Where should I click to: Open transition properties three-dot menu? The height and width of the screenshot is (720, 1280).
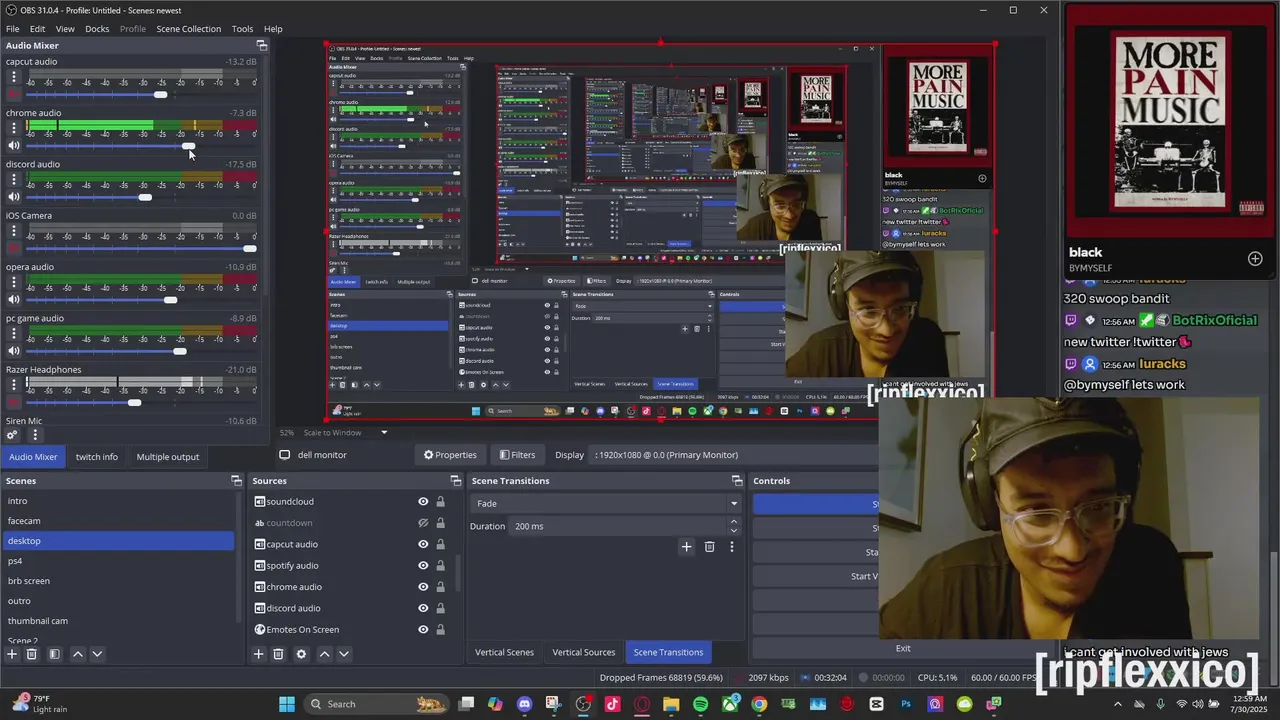[x=731, y=547]
